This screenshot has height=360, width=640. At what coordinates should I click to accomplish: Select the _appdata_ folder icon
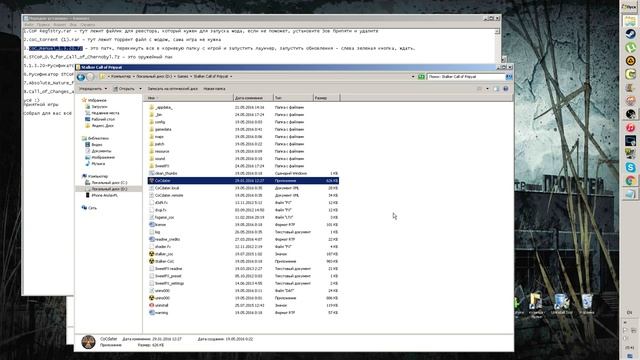(x=151, y=107)
